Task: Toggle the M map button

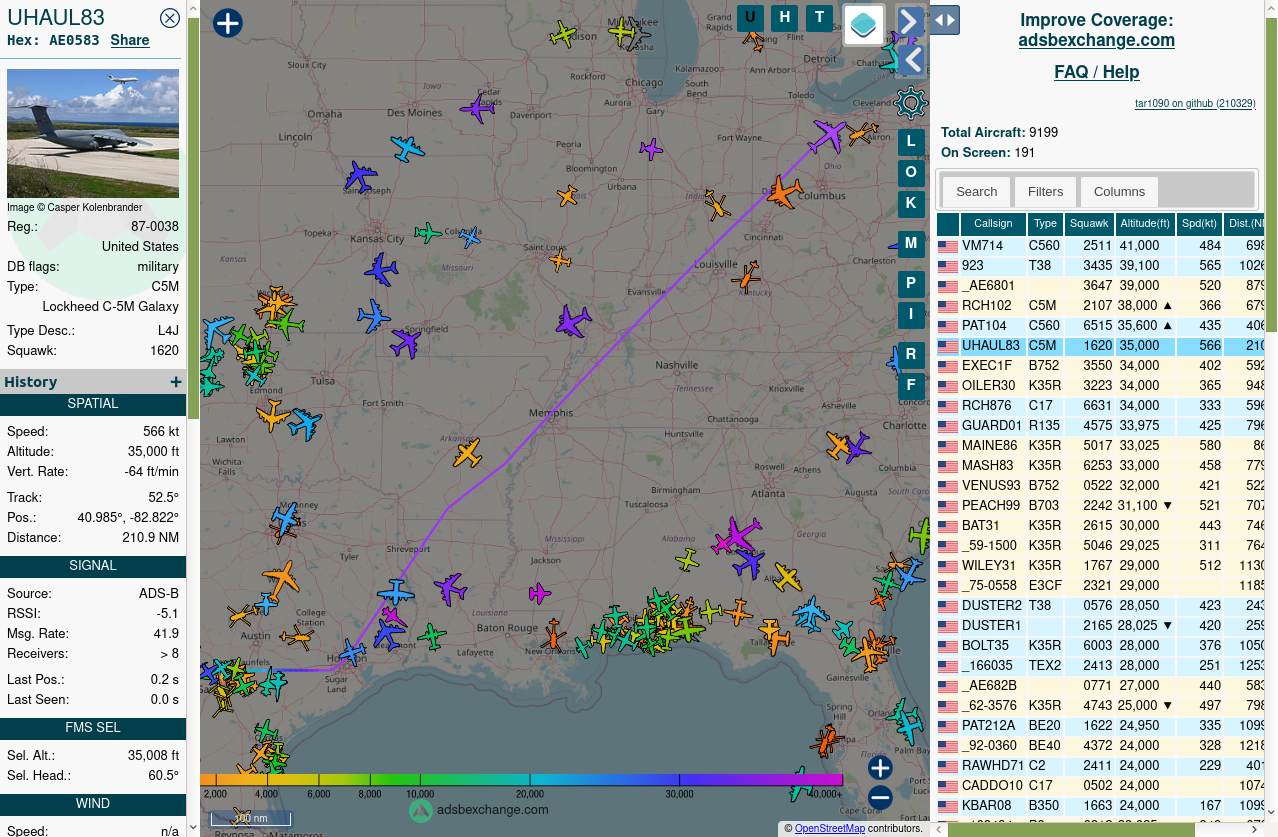Action: click(x=911, y=243)
